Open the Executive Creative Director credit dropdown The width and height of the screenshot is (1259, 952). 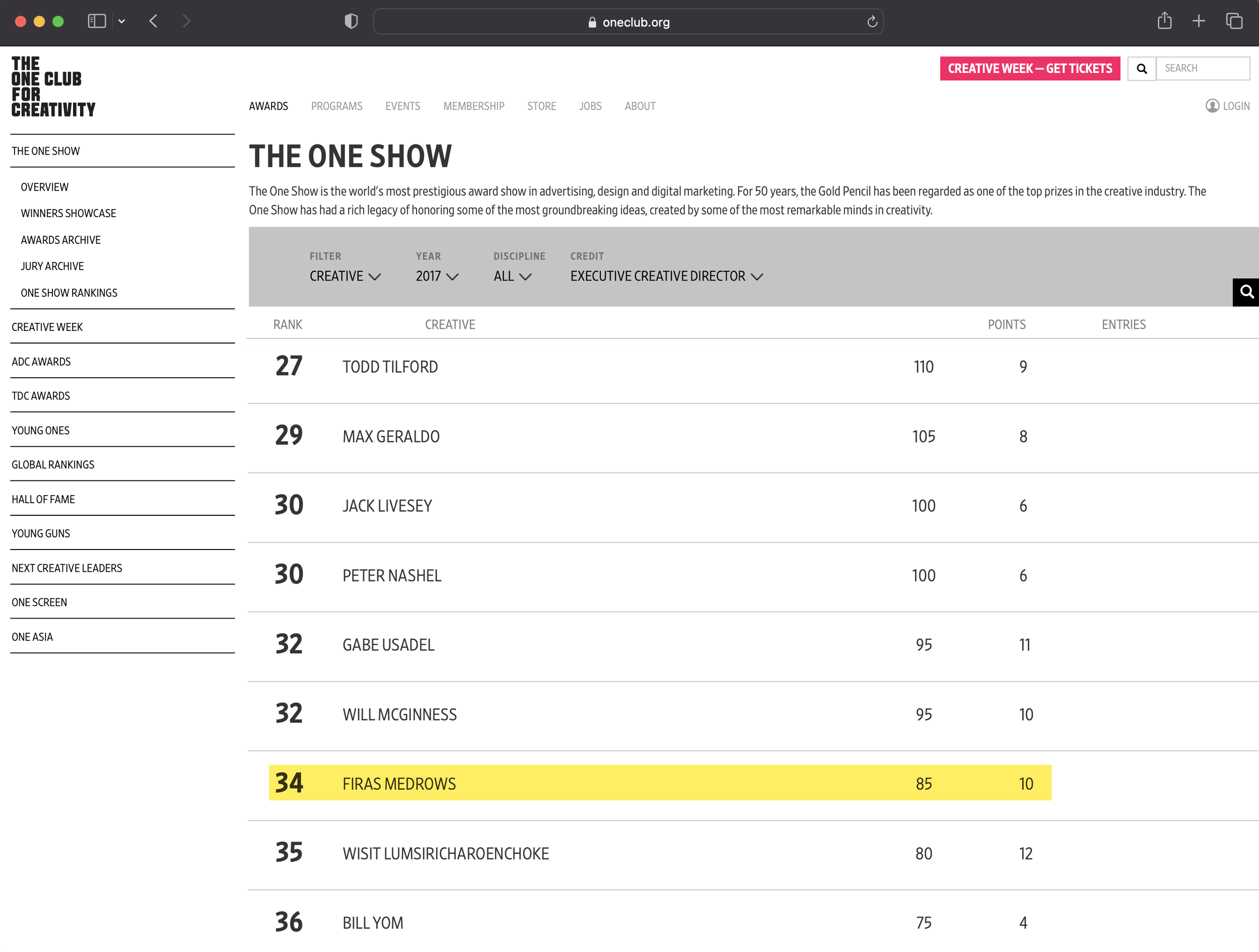coord(666,276)
